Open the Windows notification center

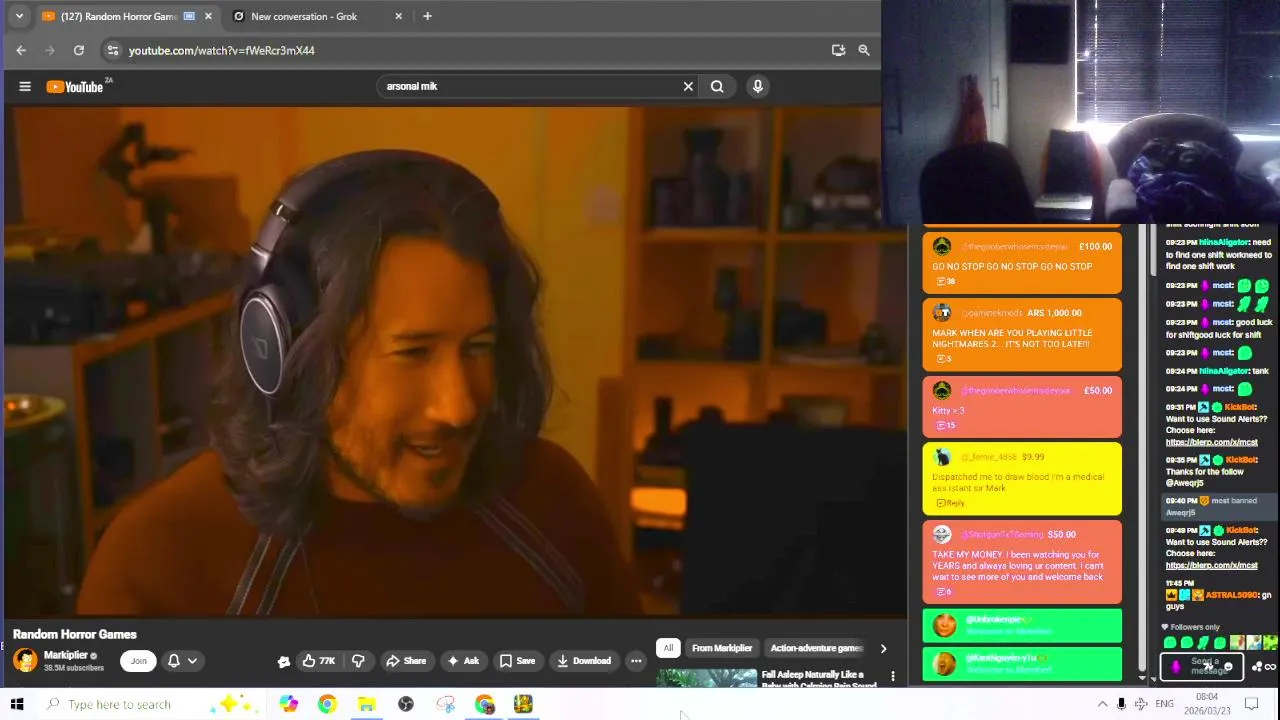pos(1251,704)
